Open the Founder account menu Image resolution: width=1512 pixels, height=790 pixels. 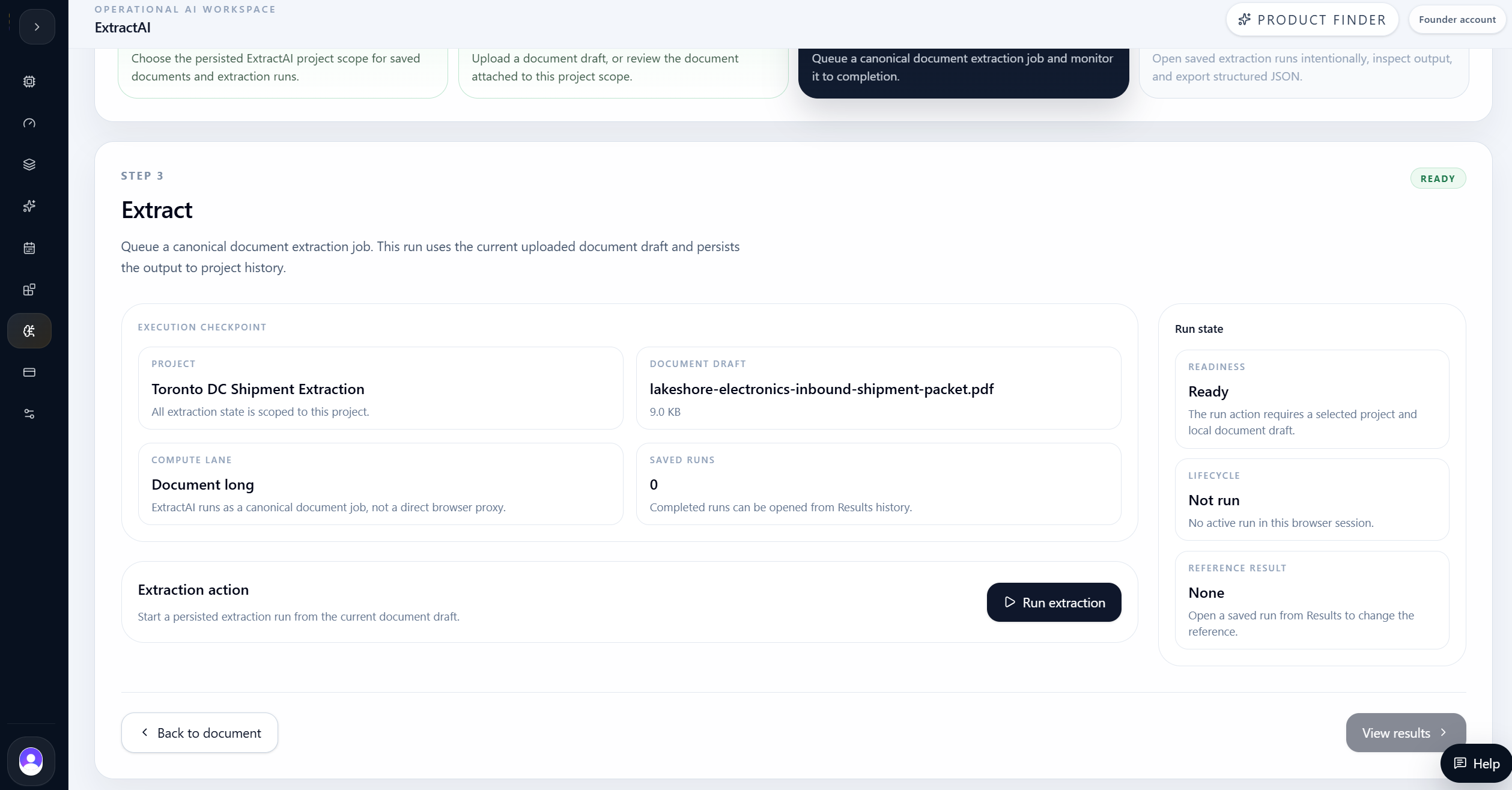tap(1457, 20)
